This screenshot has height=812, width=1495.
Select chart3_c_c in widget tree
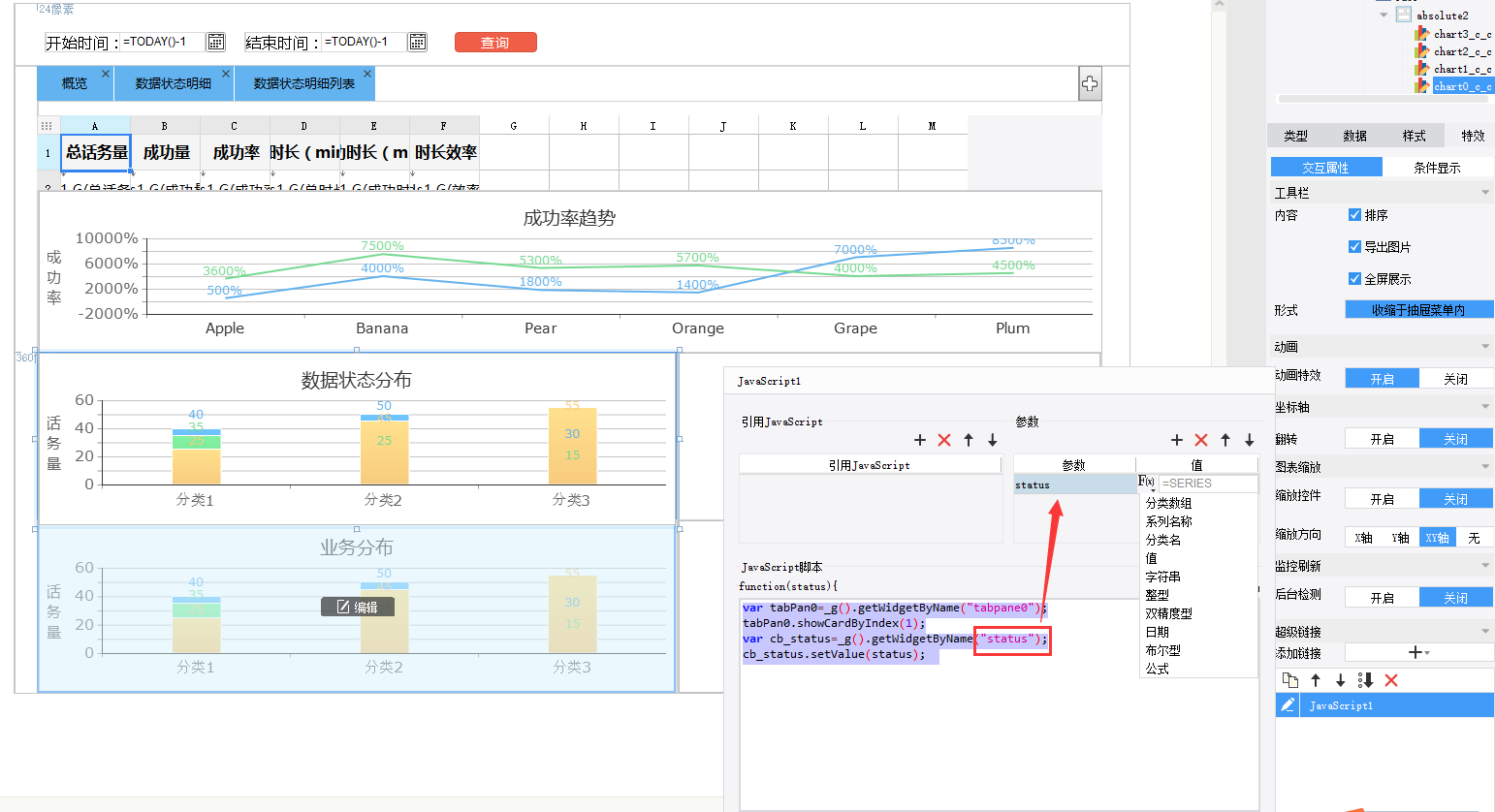[x=1462, y=34]
